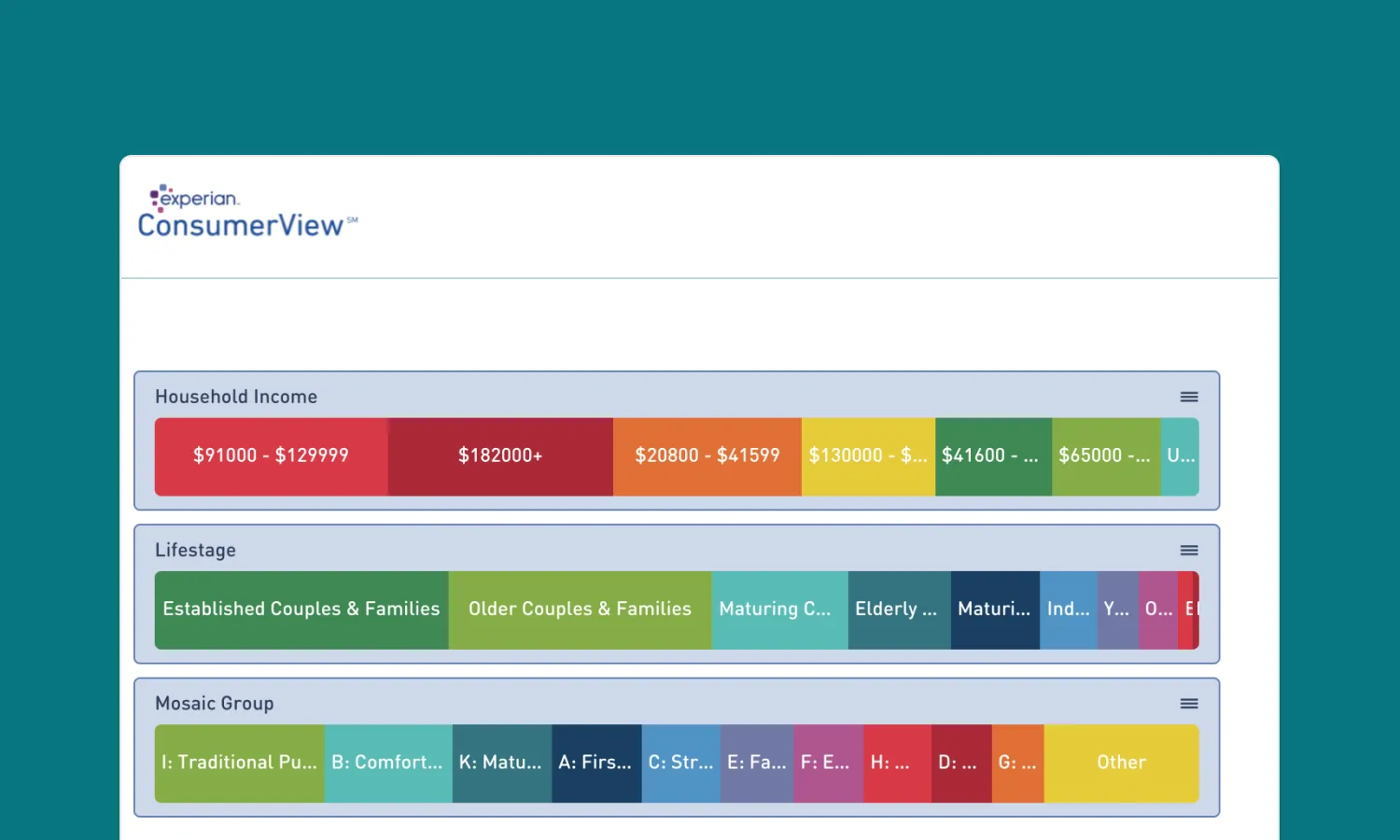Select A: Firs... mosaic group
1400x840 pixels.
[x=596, y=763]
